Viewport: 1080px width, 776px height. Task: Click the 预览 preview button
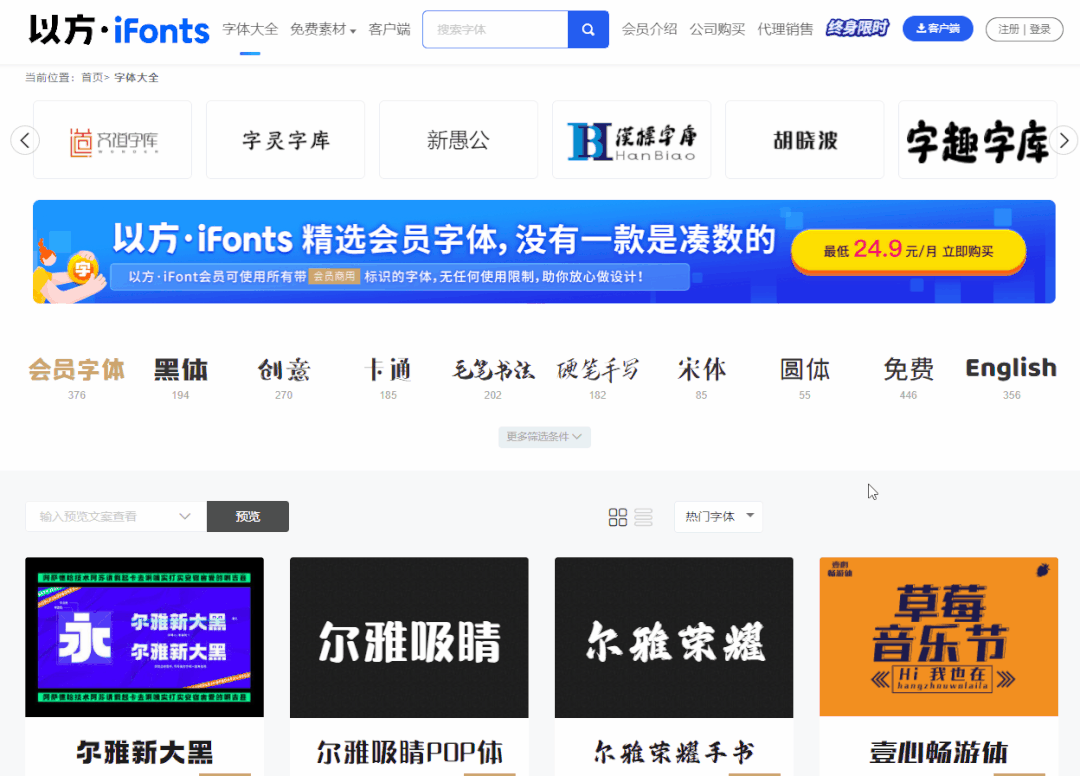click(x=248, y=516)
